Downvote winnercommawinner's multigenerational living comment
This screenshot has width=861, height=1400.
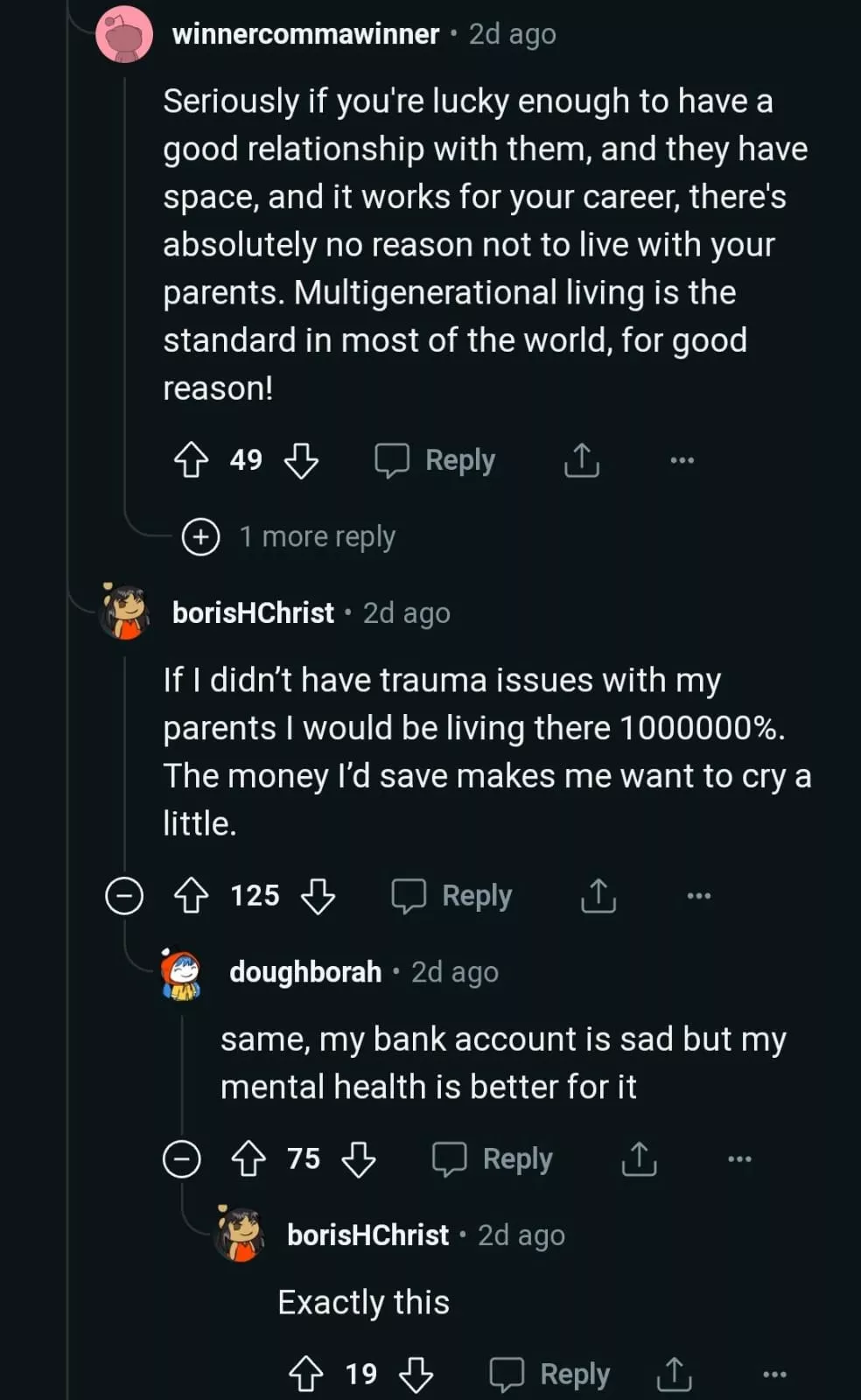click(x=302, y=460)
